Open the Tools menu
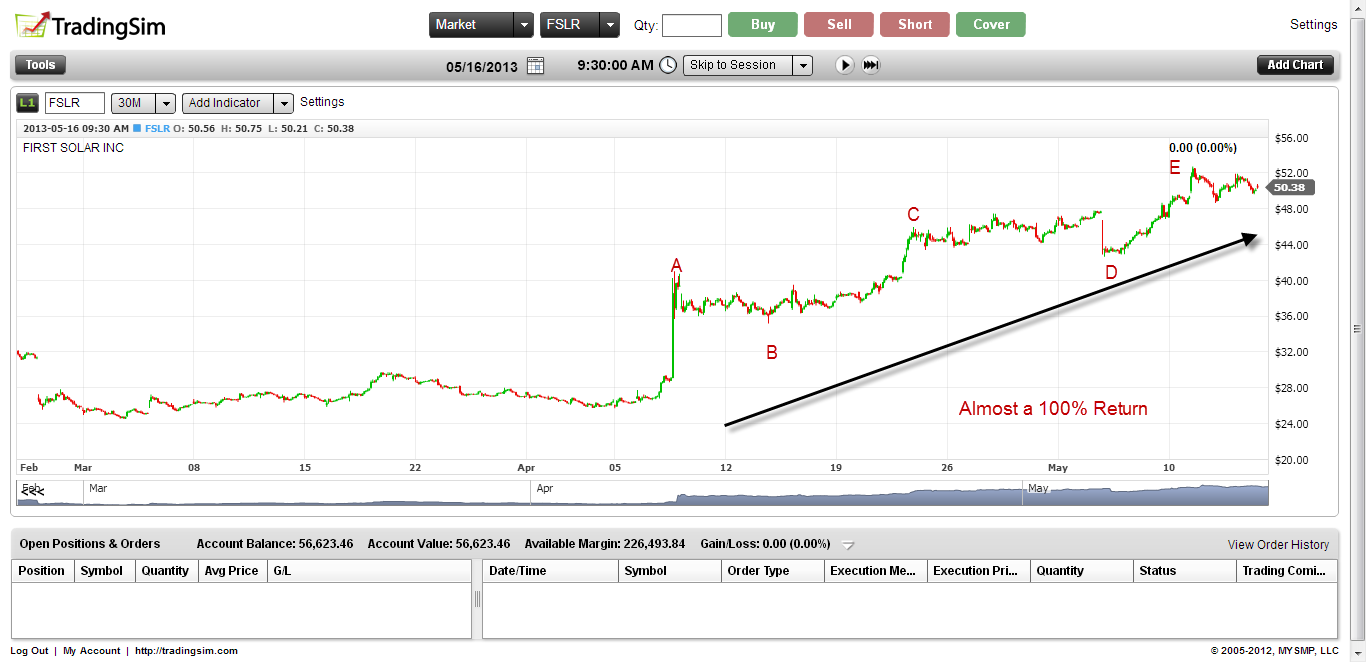The image size is (1366, 662). 40,65
